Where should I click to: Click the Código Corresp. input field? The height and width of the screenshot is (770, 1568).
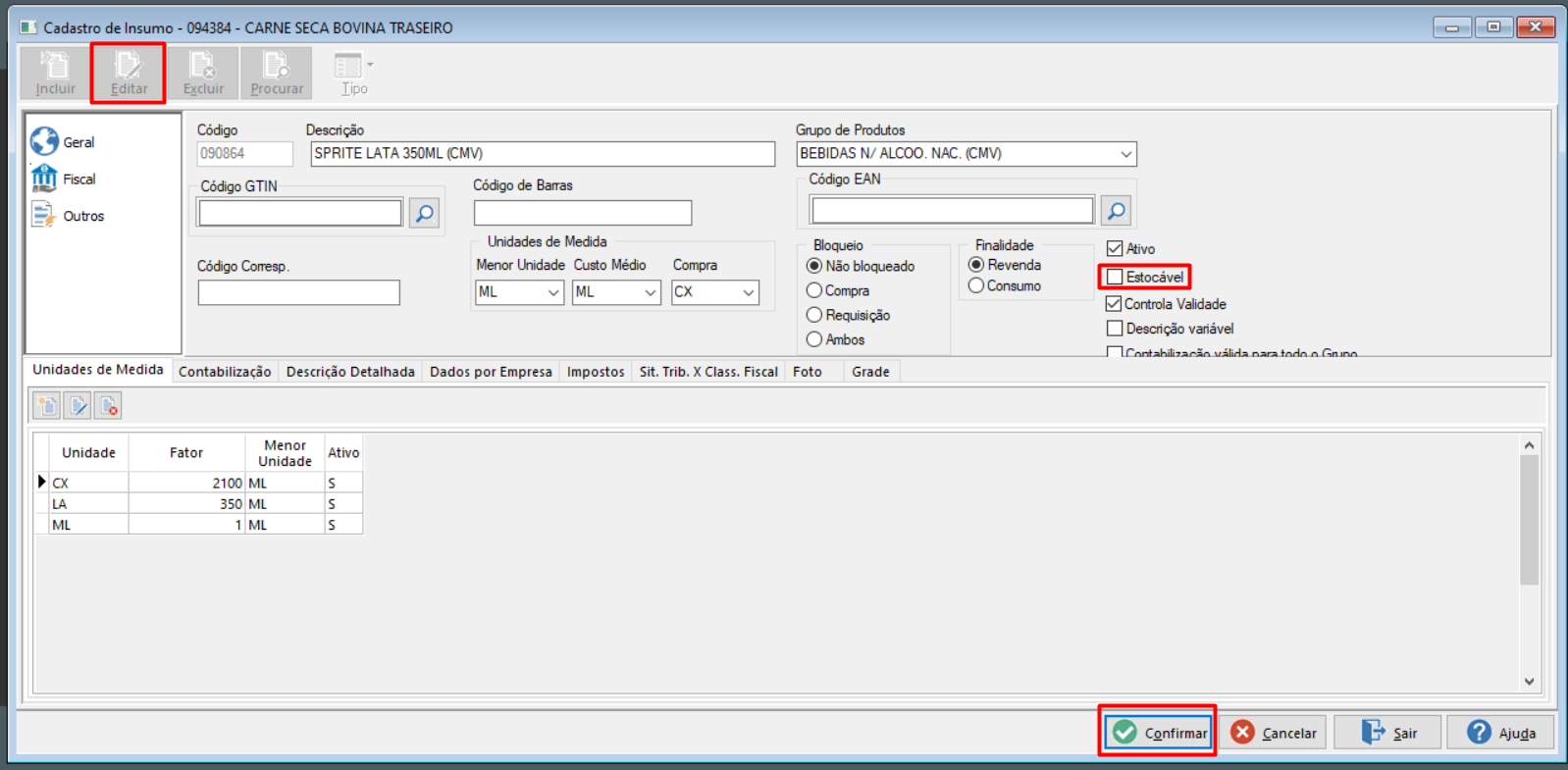click(298, 292)
